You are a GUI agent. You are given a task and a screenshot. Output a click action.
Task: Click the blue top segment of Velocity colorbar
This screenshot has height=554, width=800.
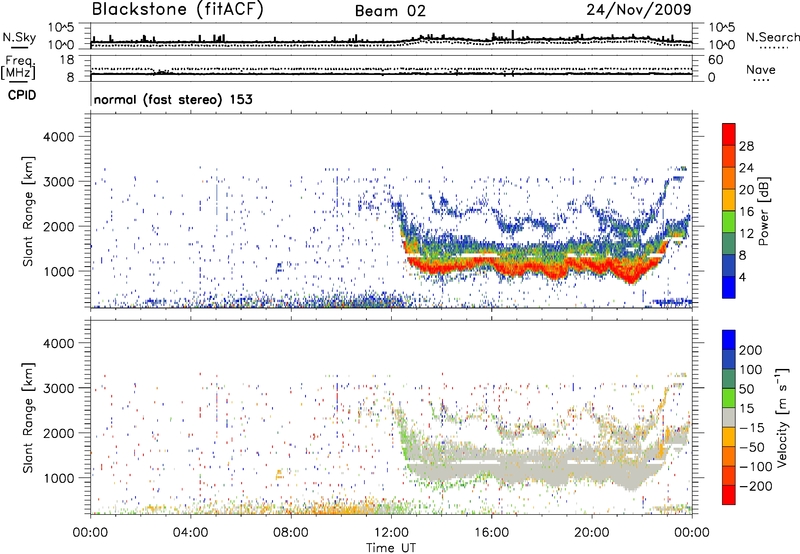[x=729, y=340]
